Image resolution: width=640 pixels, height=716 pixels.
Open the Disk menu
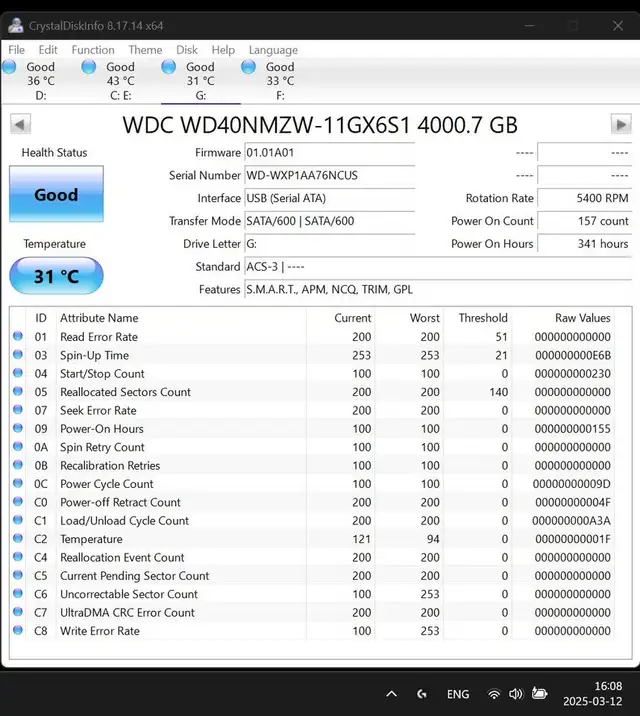187,50
